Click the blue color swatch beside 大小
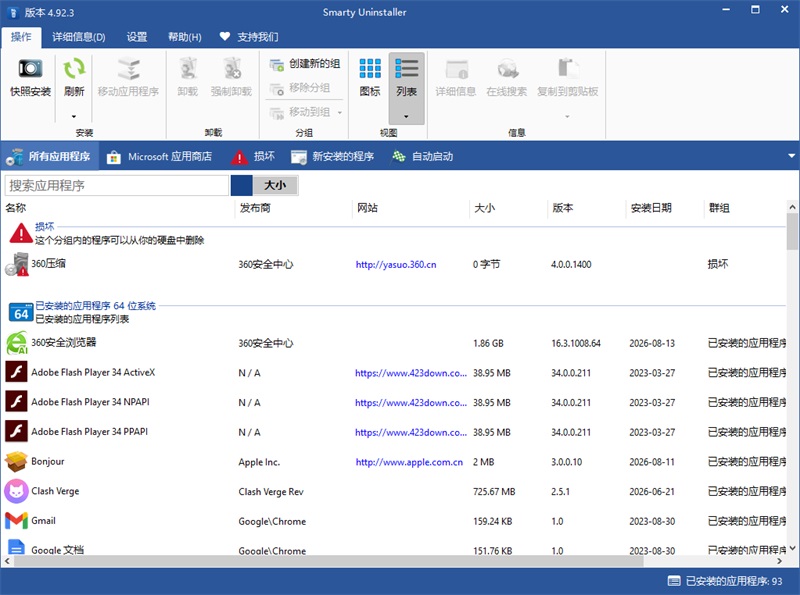Screen dimensions: 800x595 pyautogui.click(x=241, y=185)
